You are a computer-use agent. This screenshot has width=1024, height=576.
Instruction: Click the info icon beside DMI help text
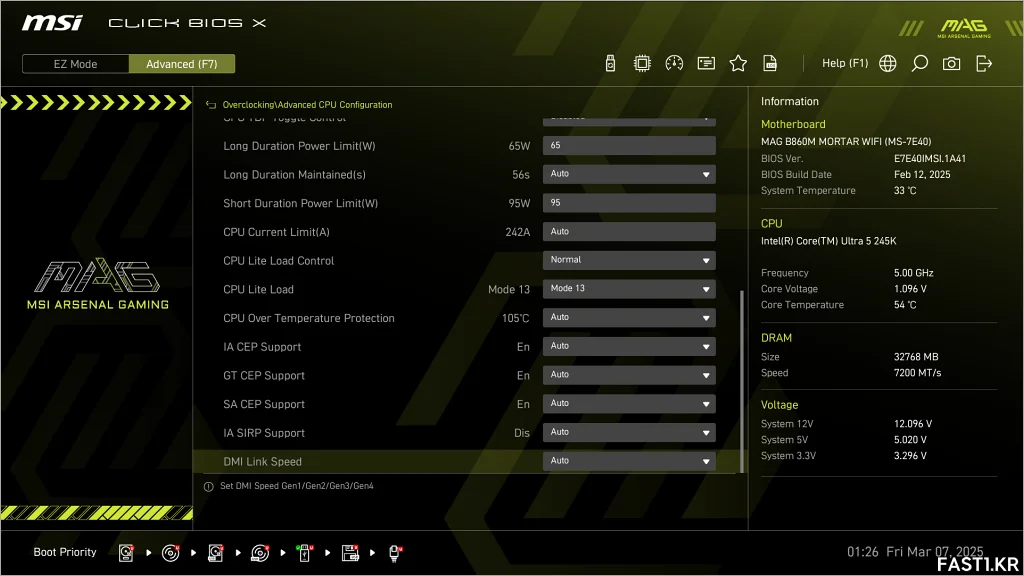coord(208,487)
